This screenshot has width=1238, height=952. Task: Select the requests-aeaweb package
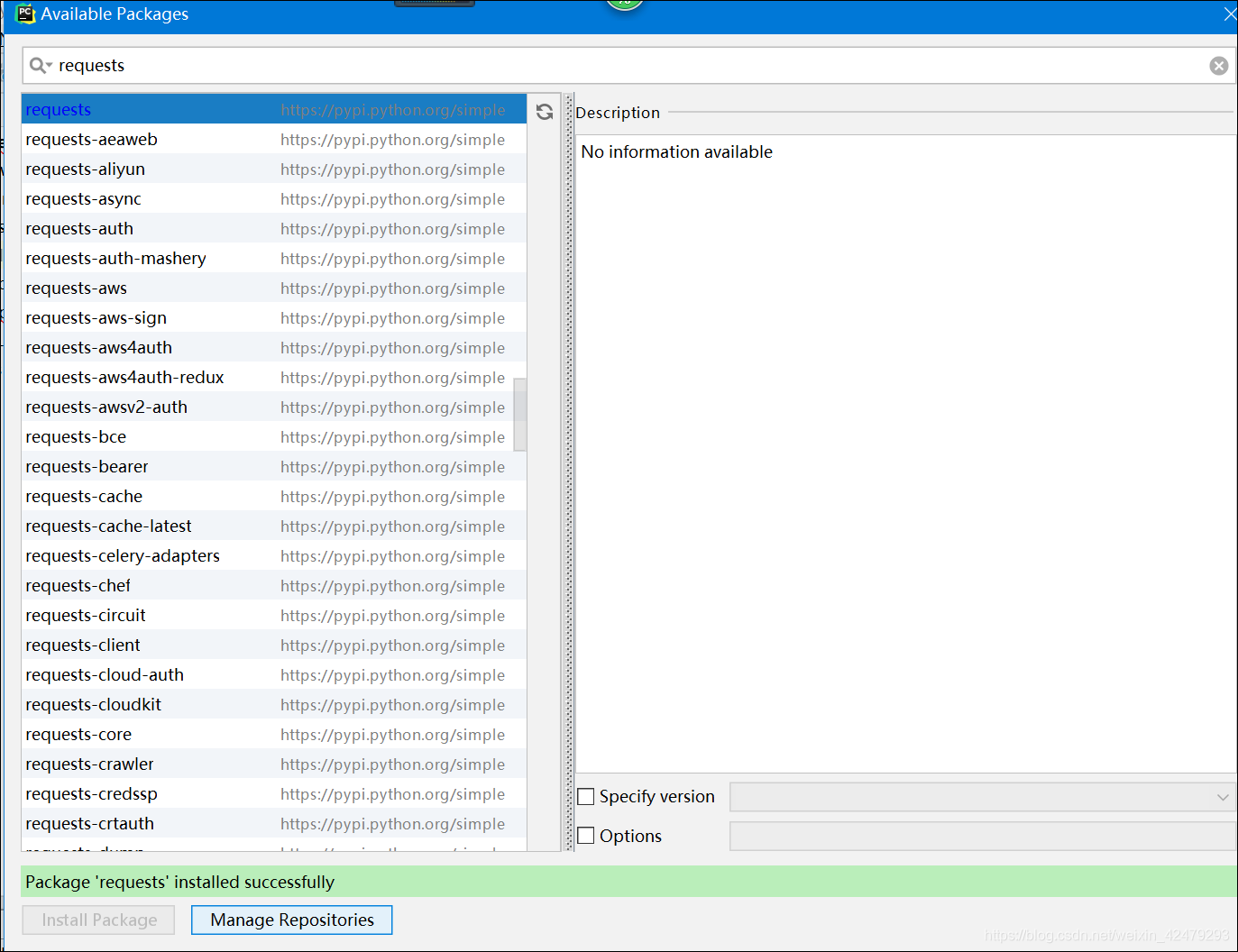click(274, 140)
